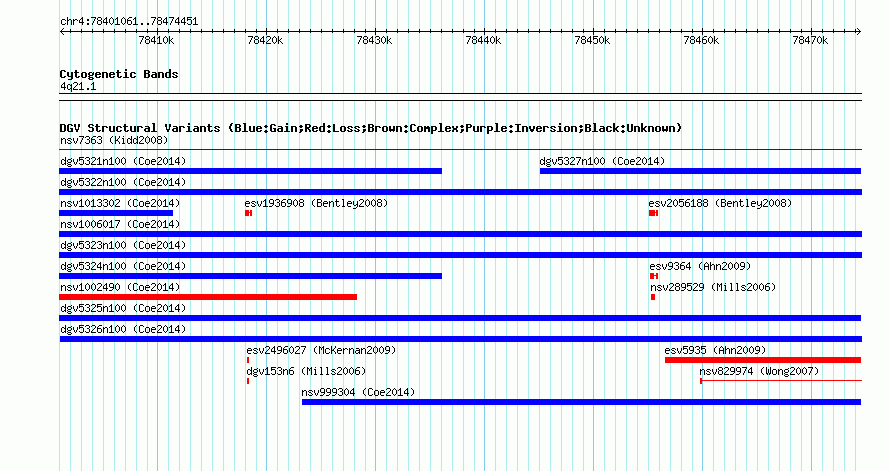
Task: Select the esv9364 (Ahn2009) label
Action: pyautogui.click(x=700, y=266)
